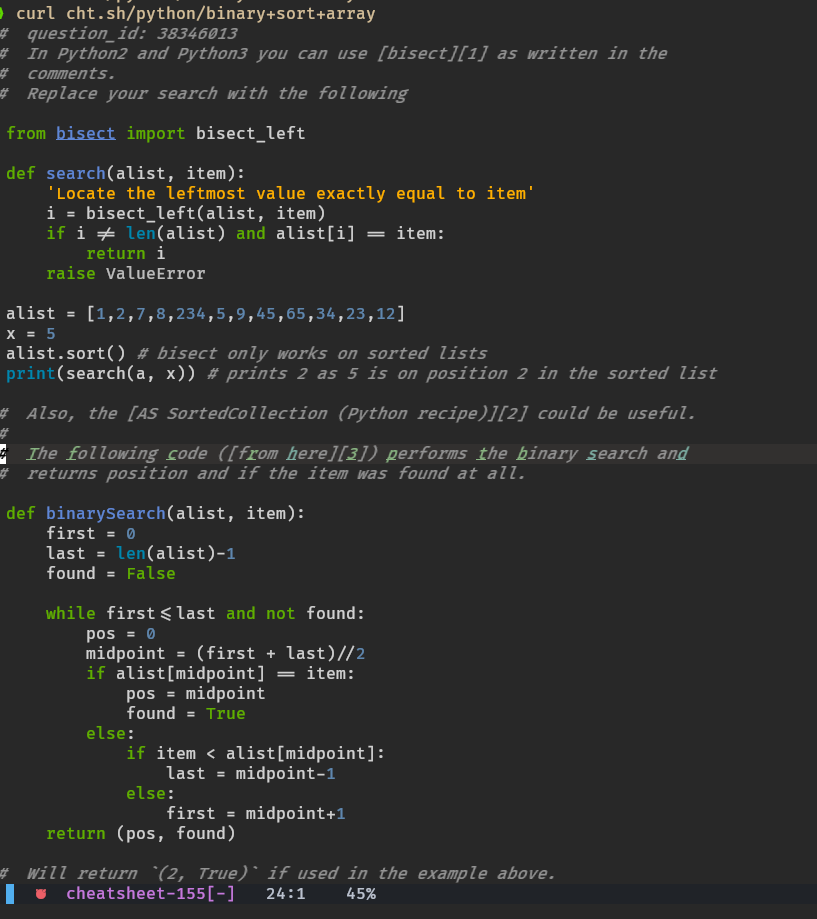The height and width of the screenshot is (919, 817).
Task: Click the blue mode bar at statusline left
Action: (8, 893)
